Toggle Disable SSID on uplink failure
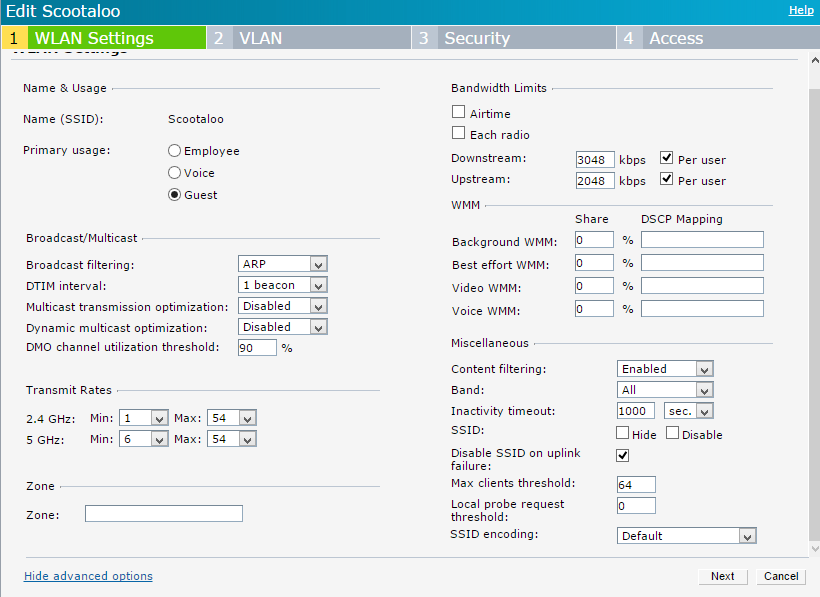 (622, 455)
